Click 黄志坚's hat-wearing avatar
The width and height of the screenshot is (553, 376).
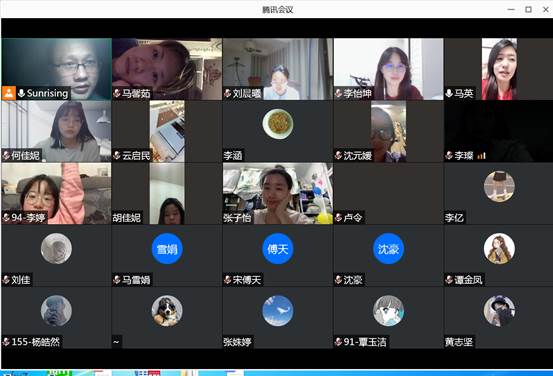tap(499, 311)
